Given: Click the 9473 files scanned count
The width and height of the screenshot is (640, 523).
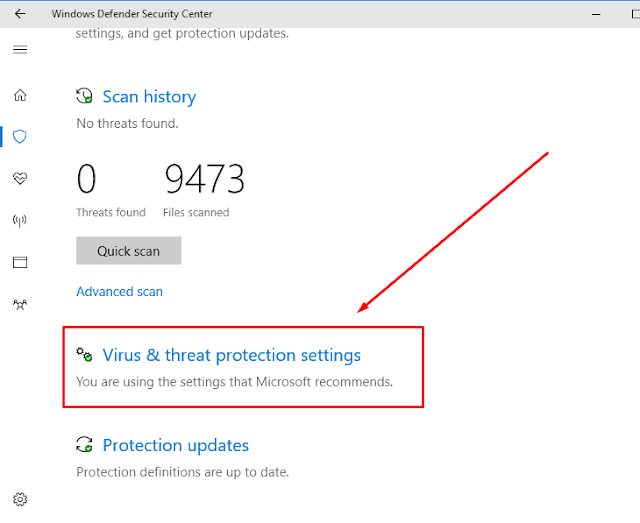Looking at the screenshot, I should (204, 179).
